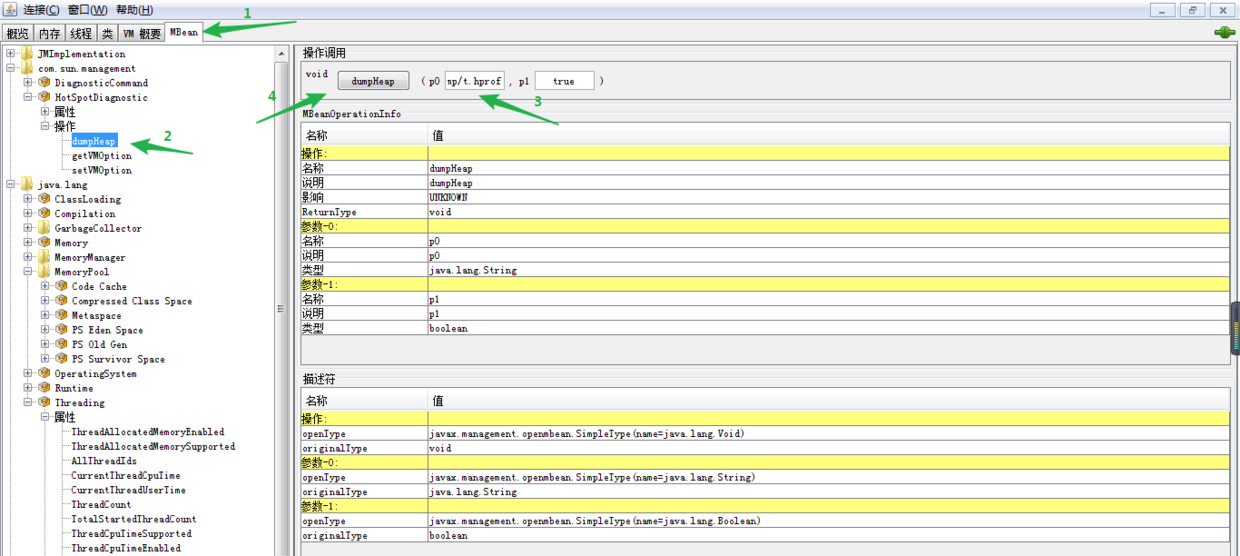
Task: Click the Threading MBean icon
Action: 44,402
